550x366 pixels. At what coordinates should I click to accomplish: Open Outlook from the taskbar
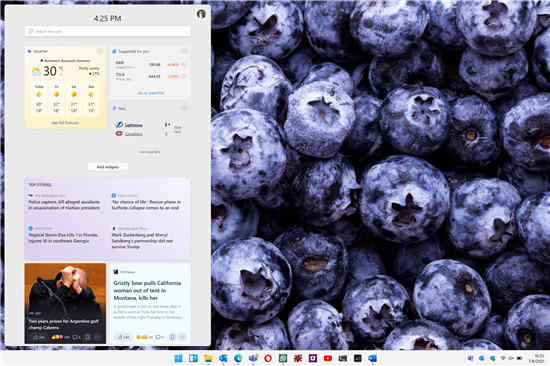[x=373, y=358]
